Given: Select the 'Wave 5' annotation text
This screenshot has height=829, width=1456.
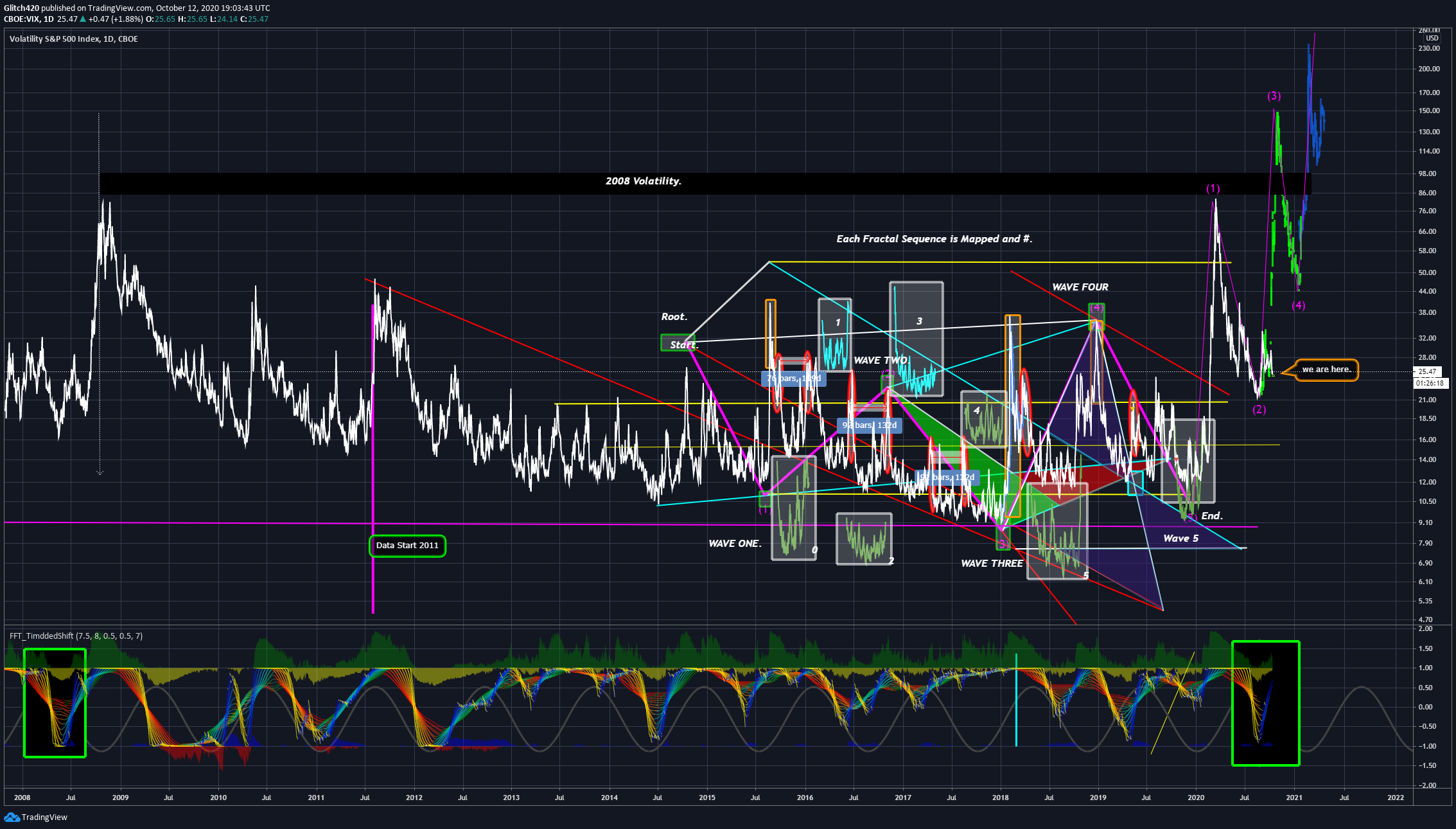Looking at the screenshot, I should pos(1180,539).
